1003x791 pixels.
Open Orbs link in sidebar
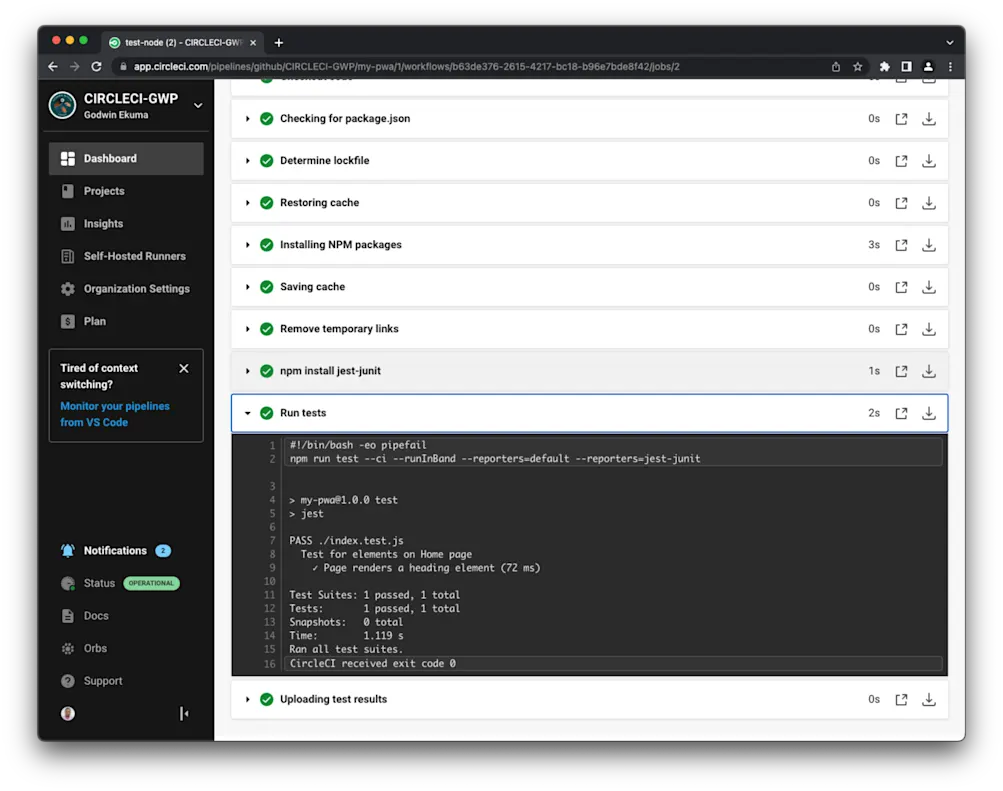coord(95,648)
